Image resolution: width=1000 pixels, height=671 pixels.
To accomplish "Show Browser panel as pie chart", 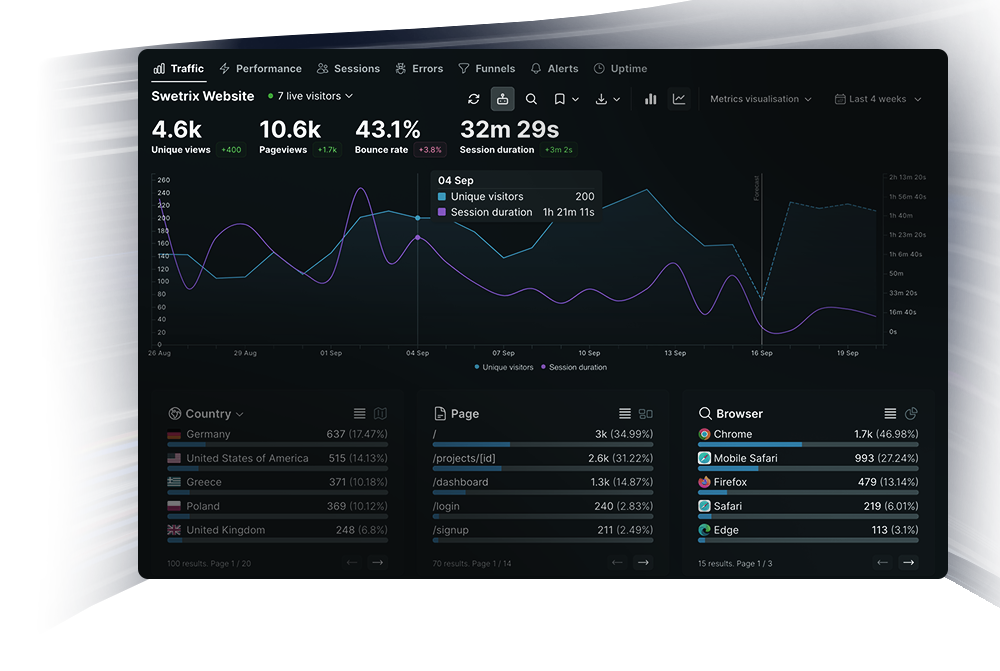I will point(911,413).
